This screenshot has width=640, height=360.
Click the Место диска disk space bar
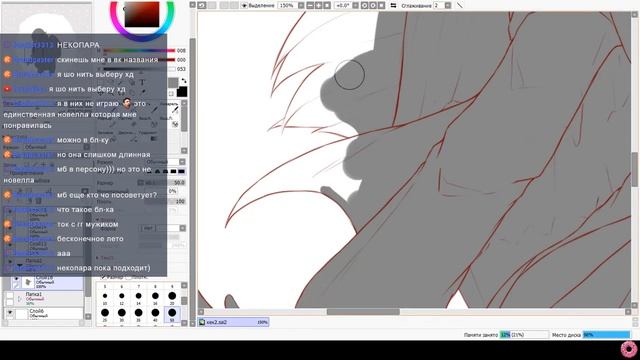tap(606, 335)
